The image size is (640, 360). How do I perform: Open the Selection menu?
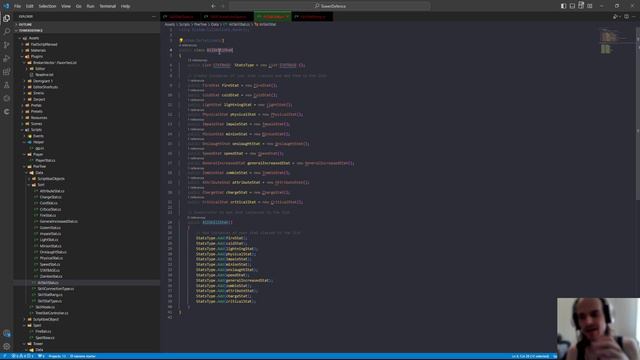[47, 6]
